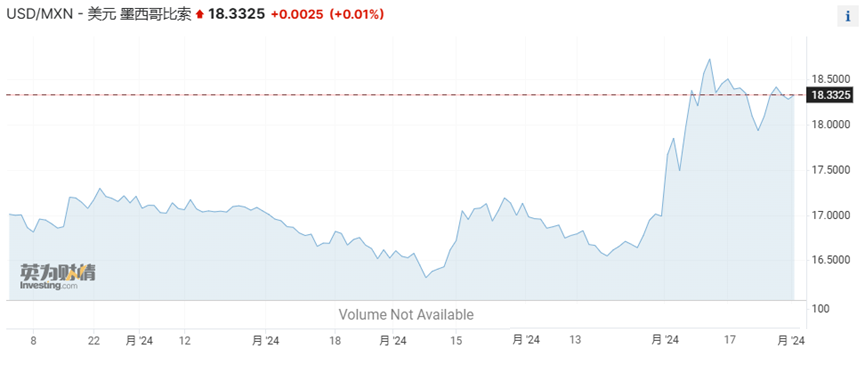Click the volume axis label 100
Screen dimensions: 865x365
(820, 309)
